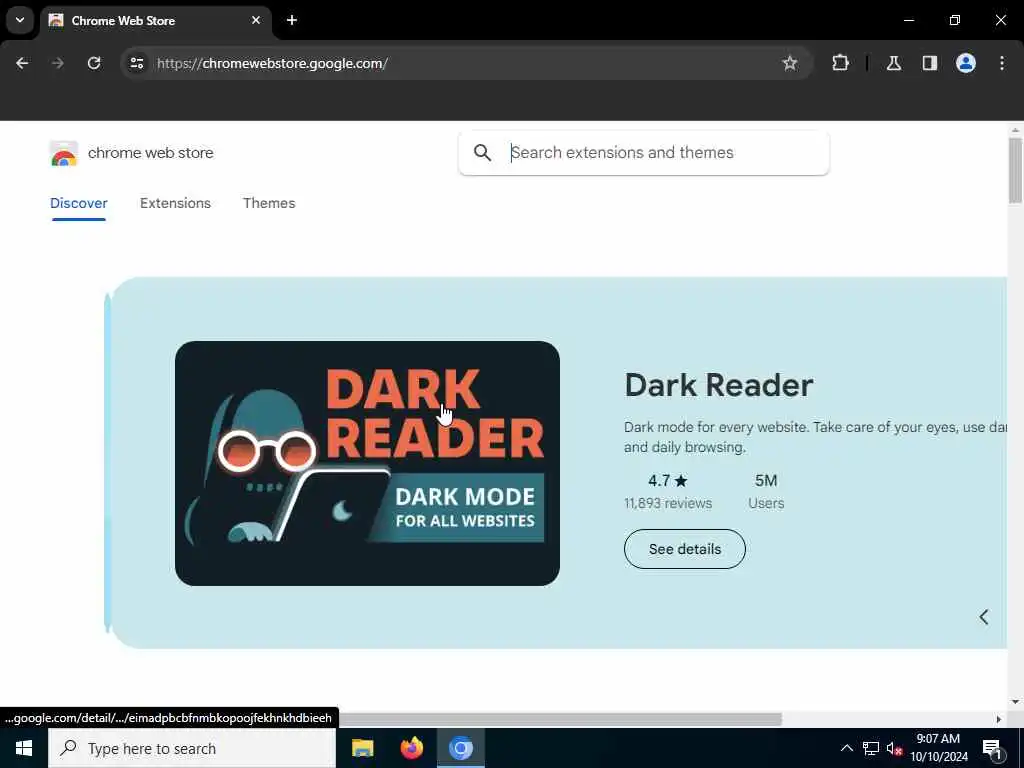The height and width of the screenshot is (768, 1024).
Task: Click the Dark Reader title
Action: pyautogui.click(x=718, y=385)
